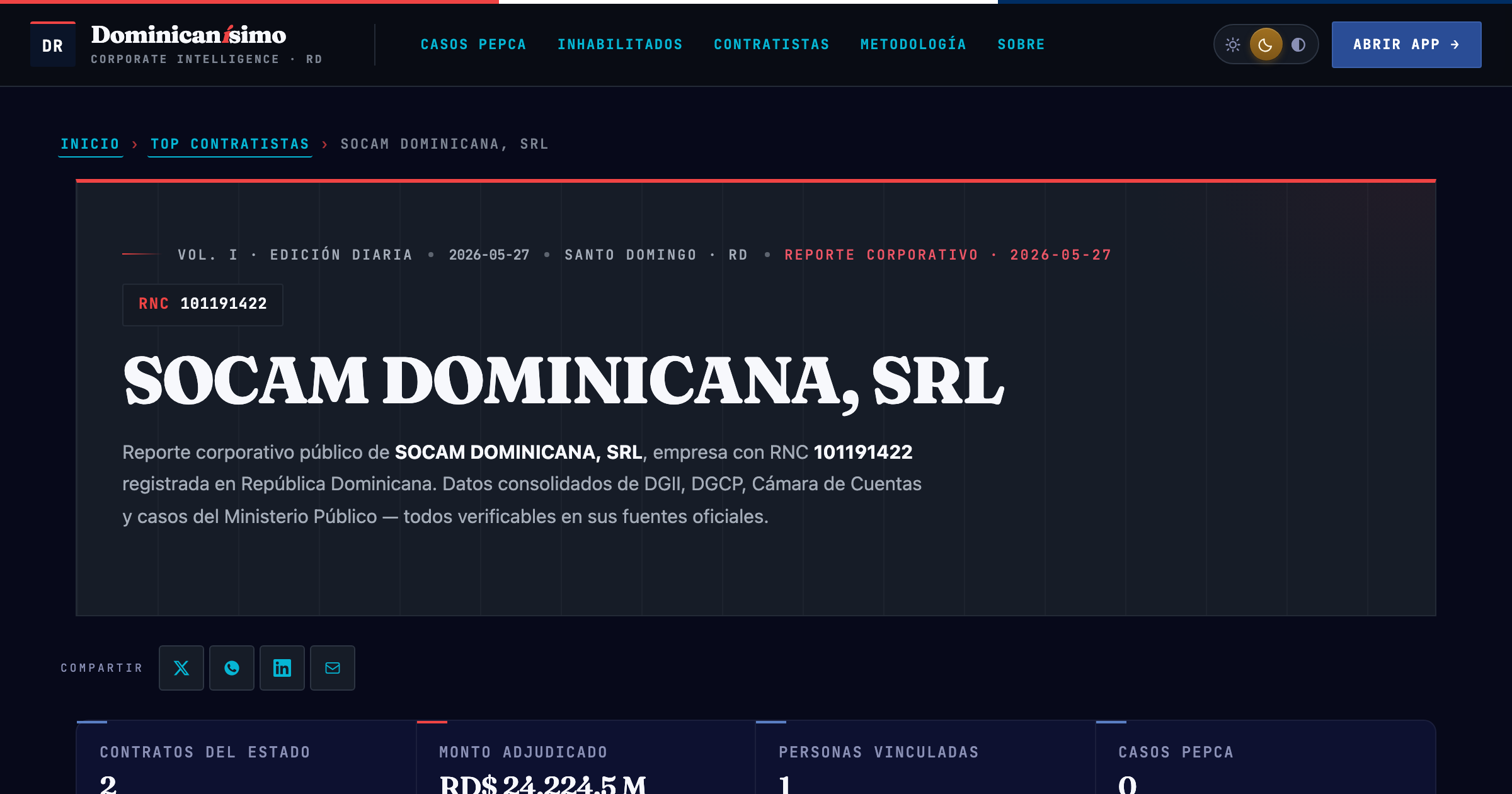Share on X (Twitter) icon

point(181,668)
